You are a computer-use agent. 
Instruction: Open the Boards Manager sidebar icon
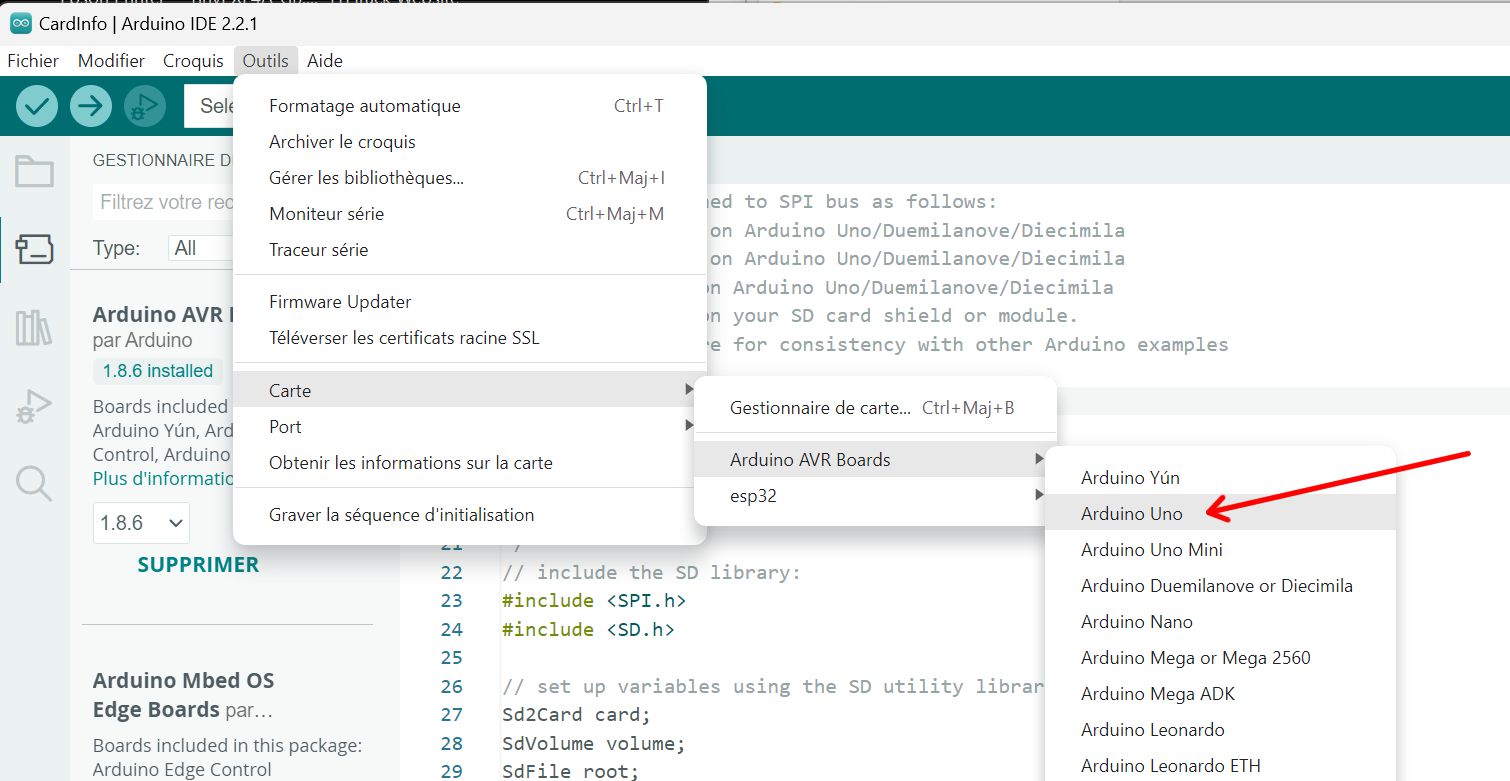point(34,249)
